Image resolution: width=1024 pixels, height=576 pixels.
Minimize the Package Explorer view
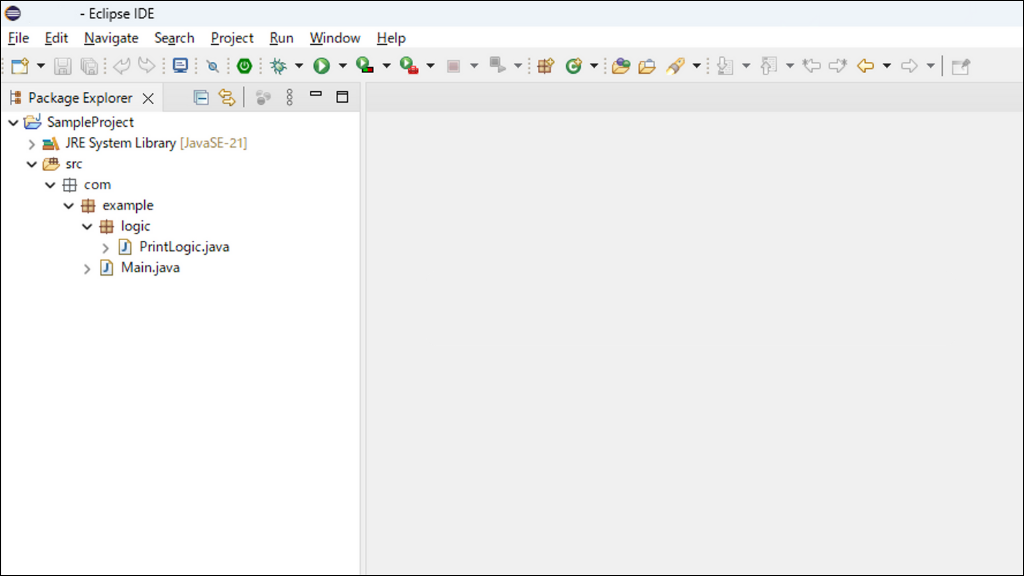(x=315, y=95)
